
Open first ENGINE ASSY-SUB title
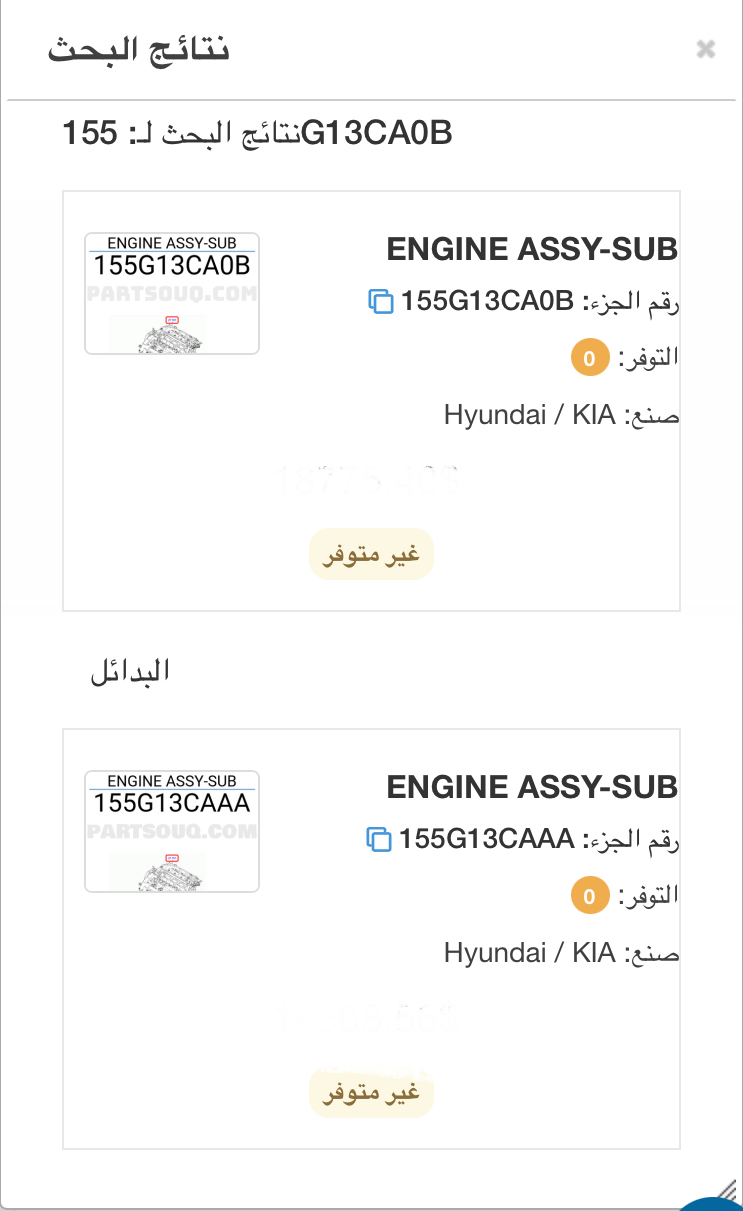(532, 250)
